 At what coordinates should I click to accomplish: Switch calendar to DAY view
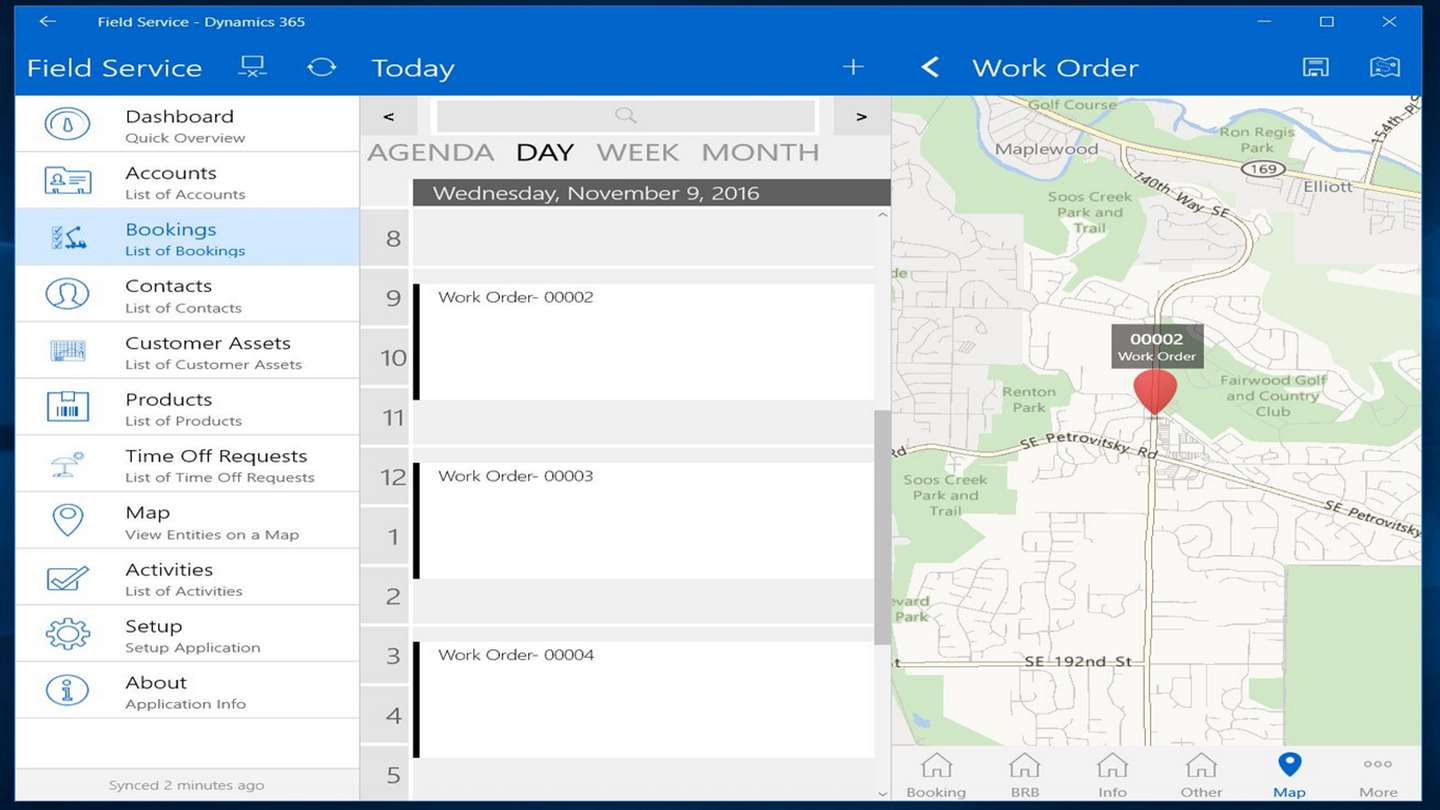point(545,152)
